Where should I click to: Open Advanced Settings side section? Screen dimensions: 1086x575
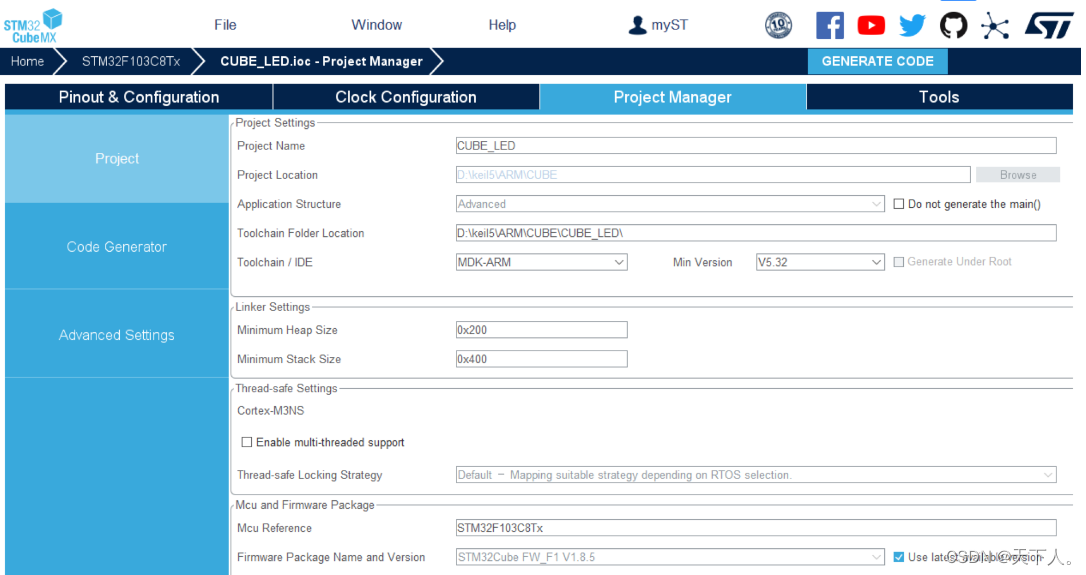[117, 335]
